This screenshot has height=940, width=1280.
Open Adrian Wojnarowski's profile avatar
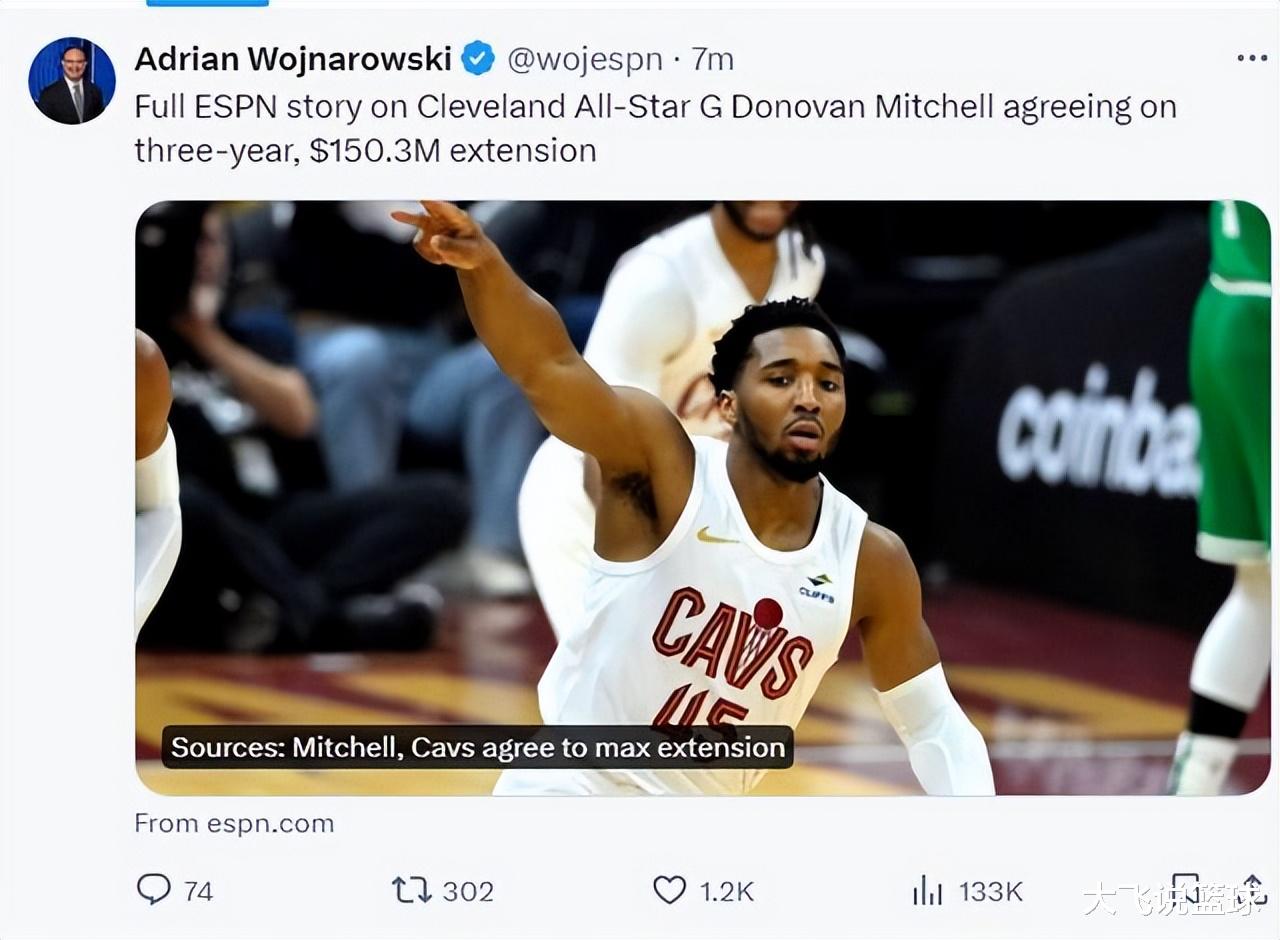coord(72,80)
